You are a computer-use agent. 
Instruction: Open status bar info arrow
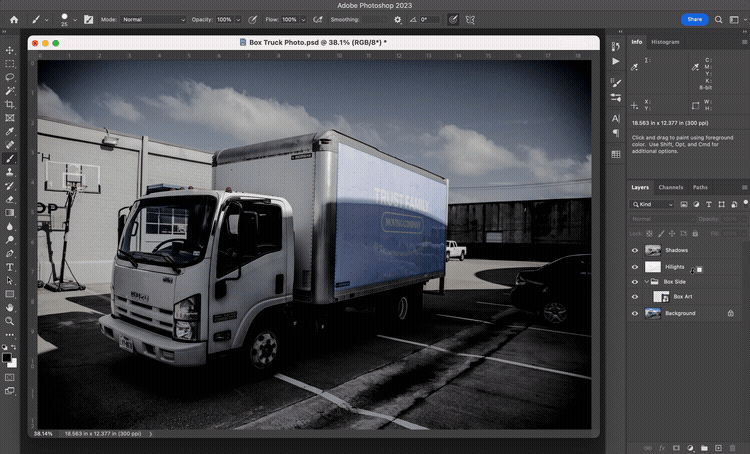151,434
